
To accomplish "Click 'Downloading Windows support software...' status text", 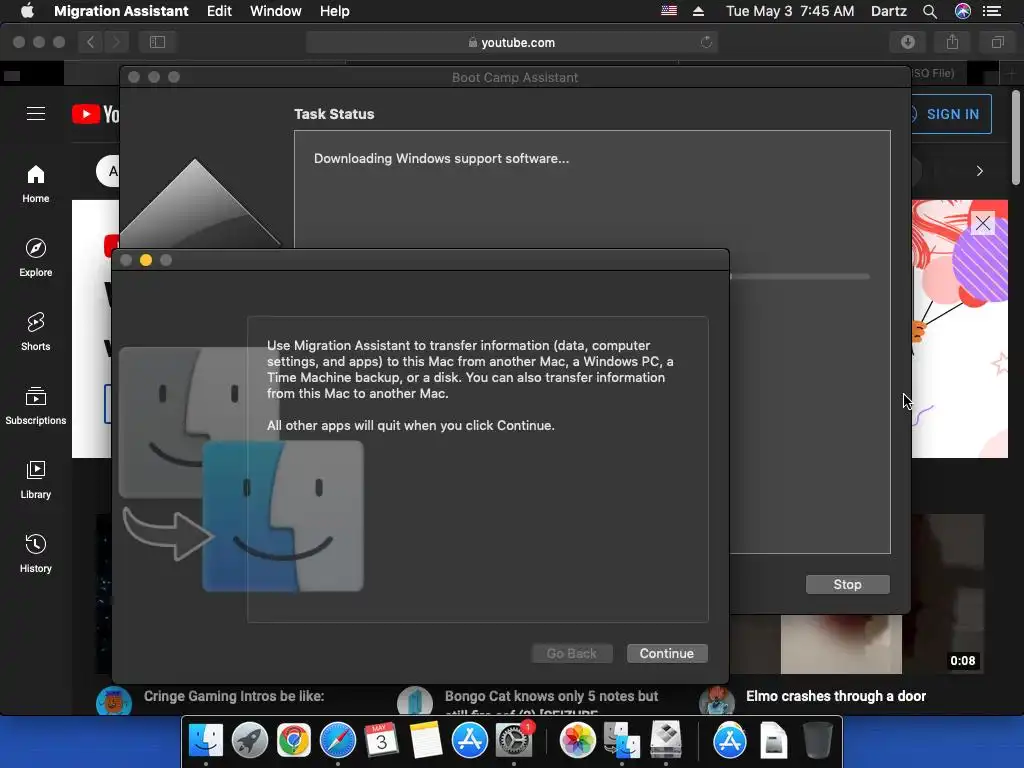I will 441,159.
